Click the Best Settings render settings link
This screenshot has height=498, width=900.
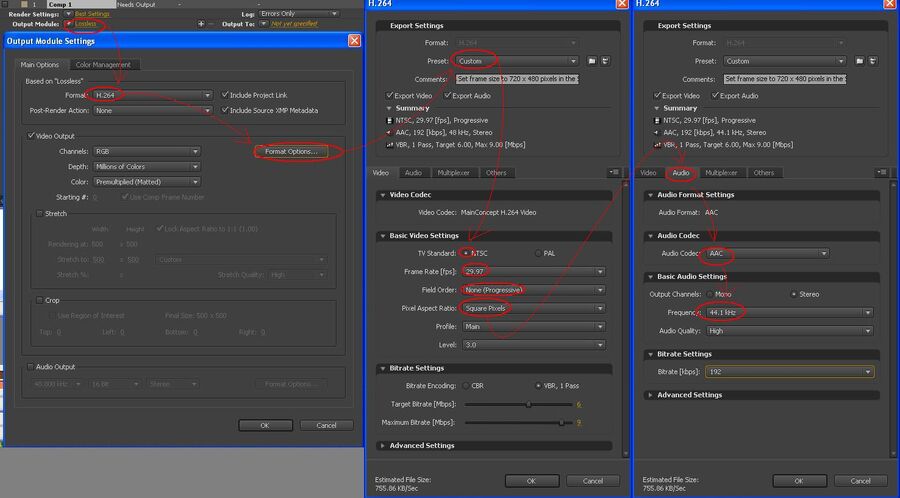[x=92, y=14]
